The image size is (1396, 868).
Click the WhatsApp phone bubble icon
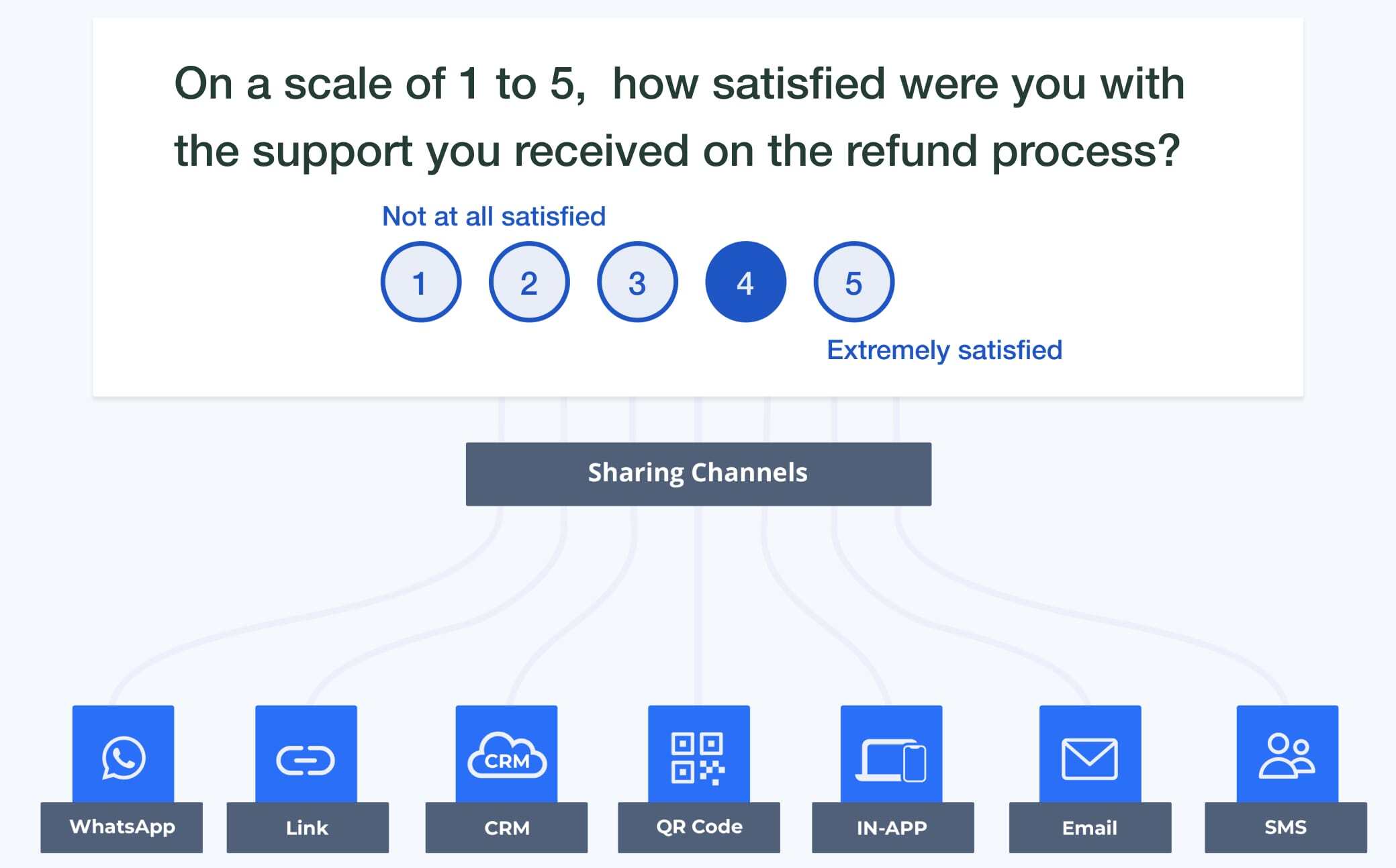pos(124,758)
